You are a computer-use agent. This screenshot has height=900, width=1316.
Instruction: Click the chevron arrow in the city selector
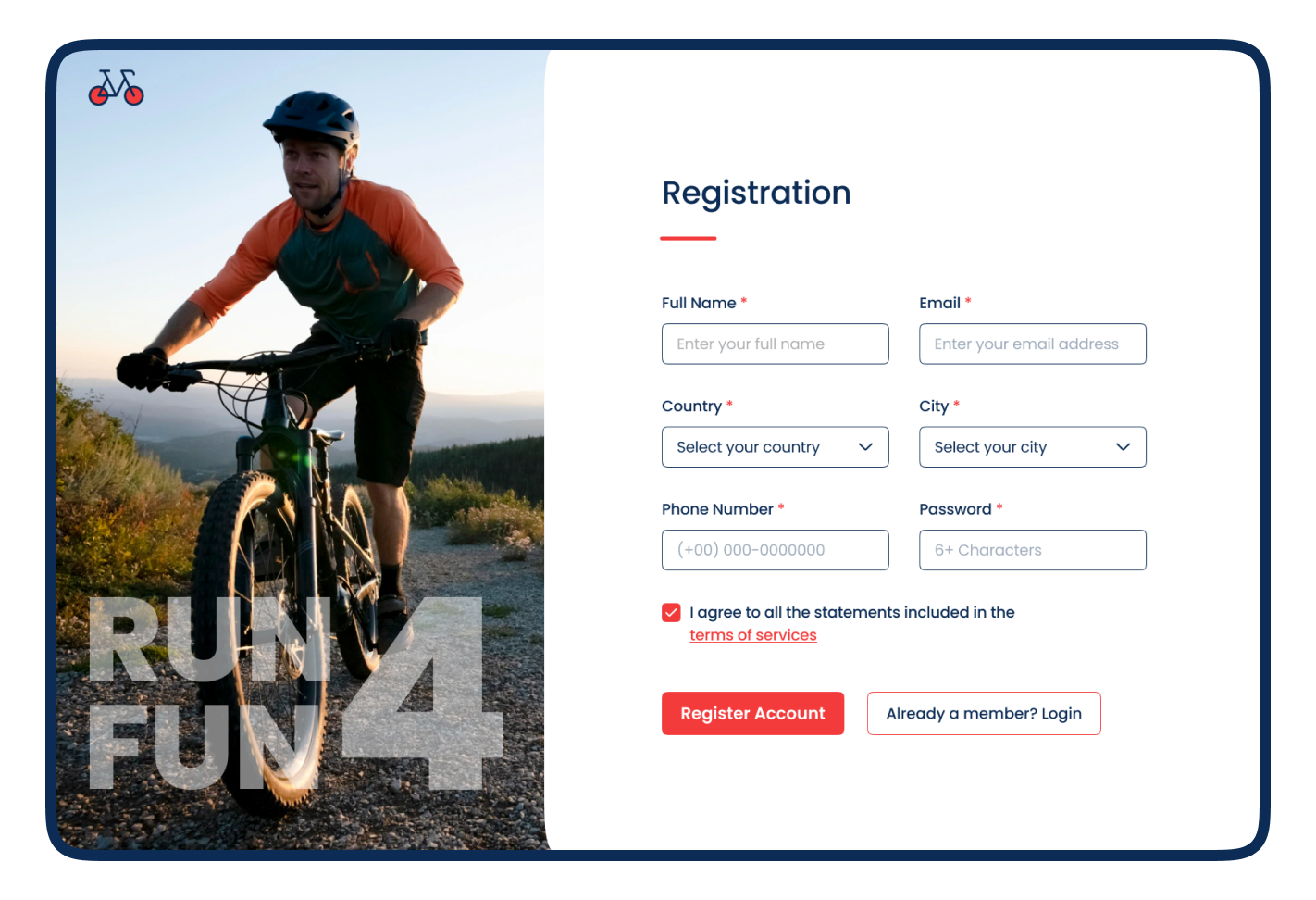1123,447
